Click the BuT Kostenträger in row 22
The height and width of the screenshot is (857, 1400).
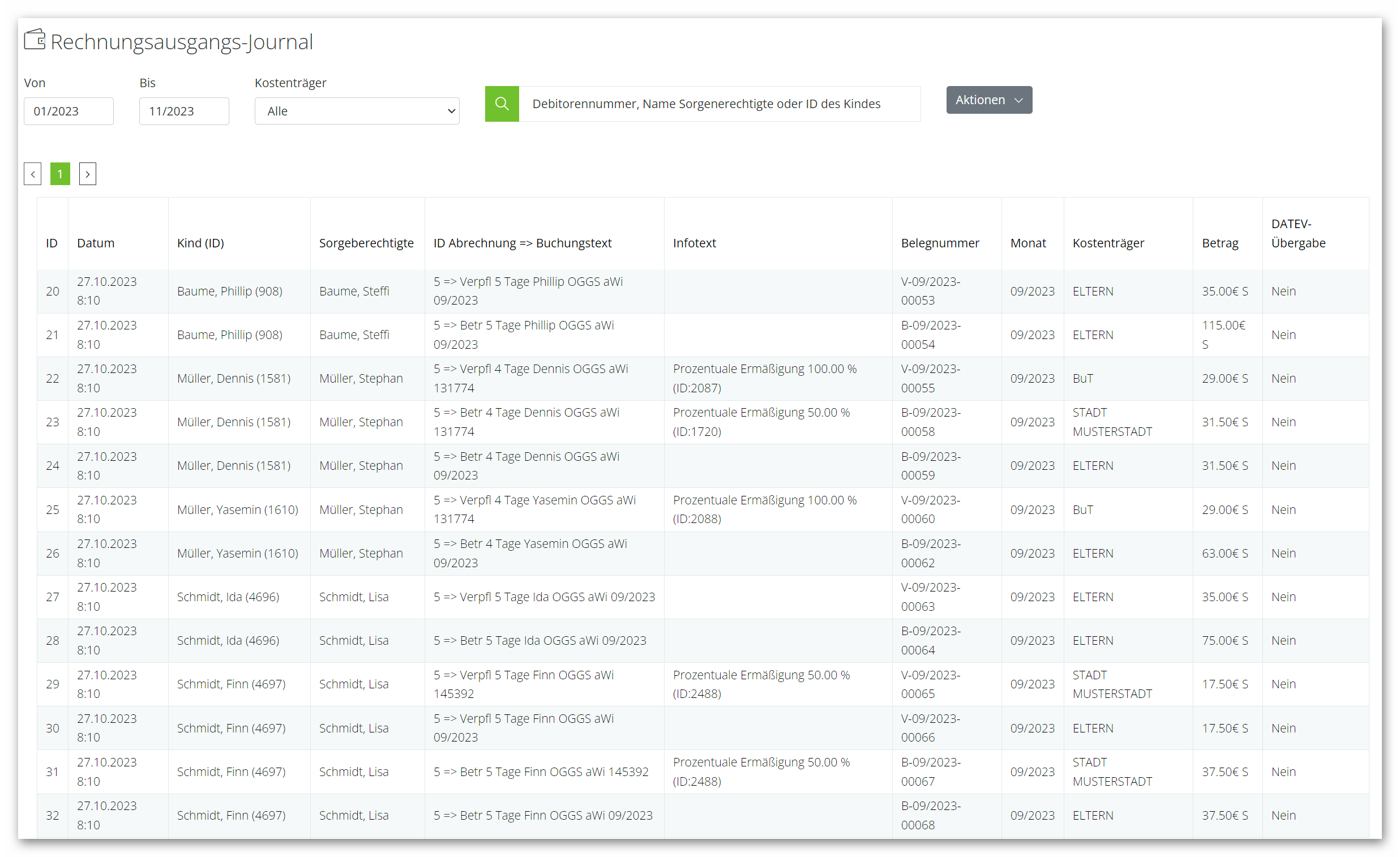pos(1082,379)
